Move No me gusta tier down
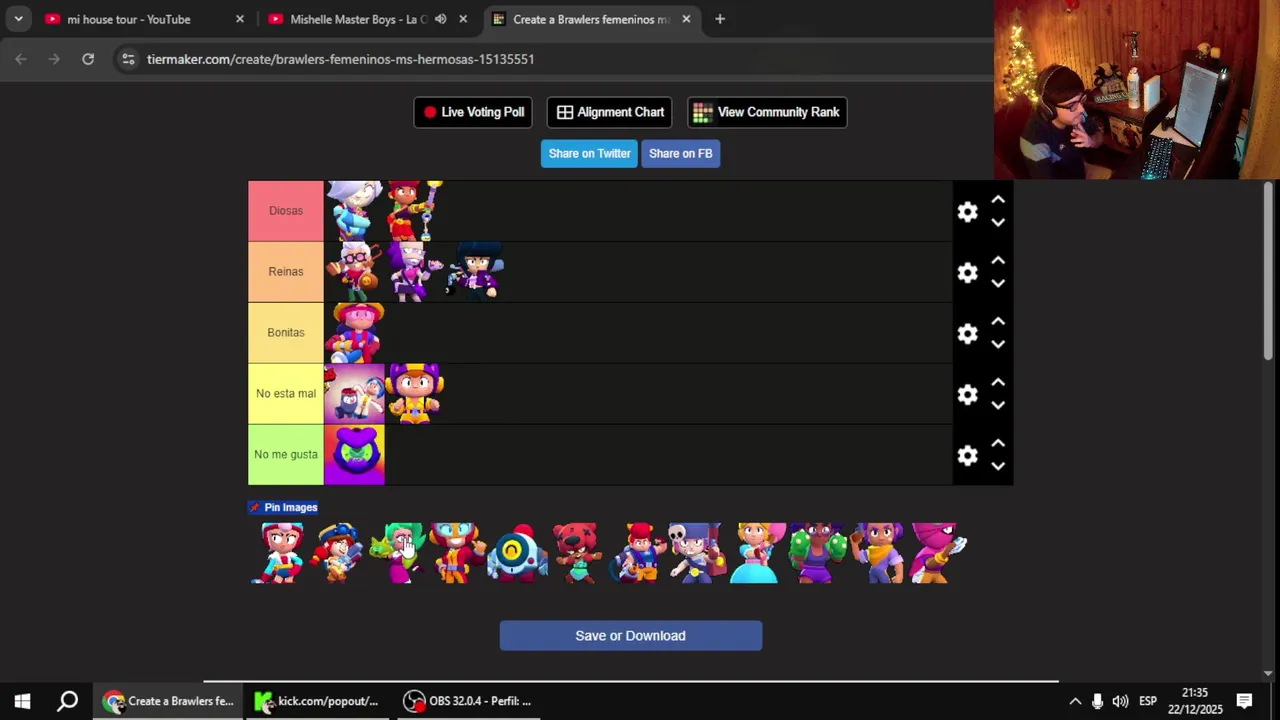This screenshot has width=1280, height=720. (998, 467)
